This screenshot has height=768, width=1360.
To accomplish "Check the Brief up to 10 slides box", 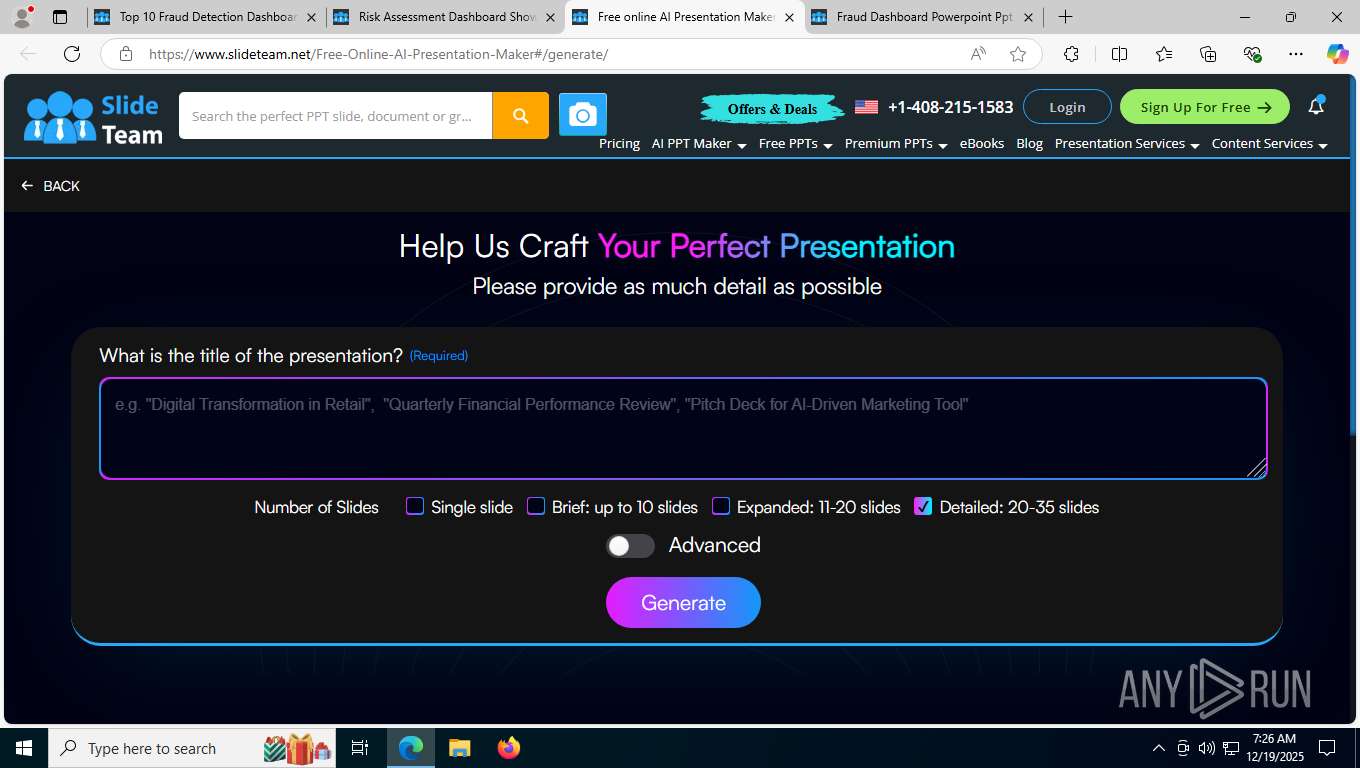I will coord(536,506).
